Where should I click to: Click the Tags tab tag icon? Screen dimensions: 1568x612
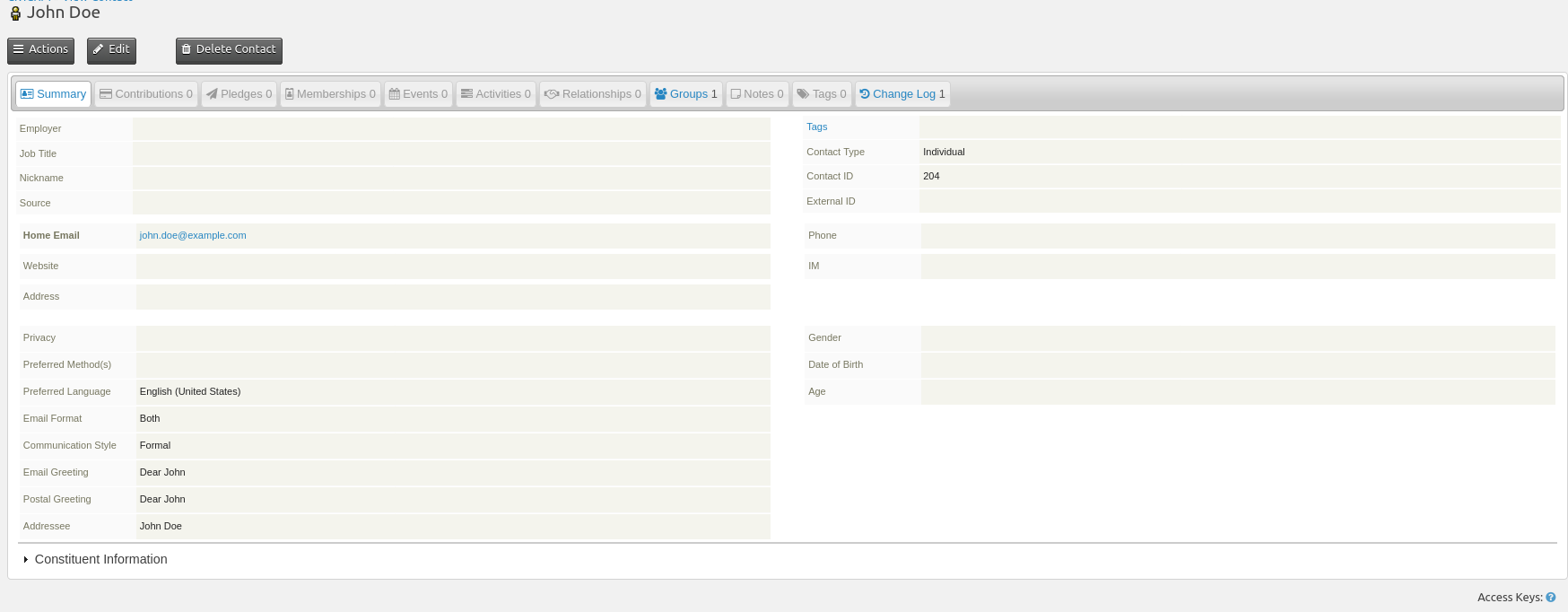(803, 94)
